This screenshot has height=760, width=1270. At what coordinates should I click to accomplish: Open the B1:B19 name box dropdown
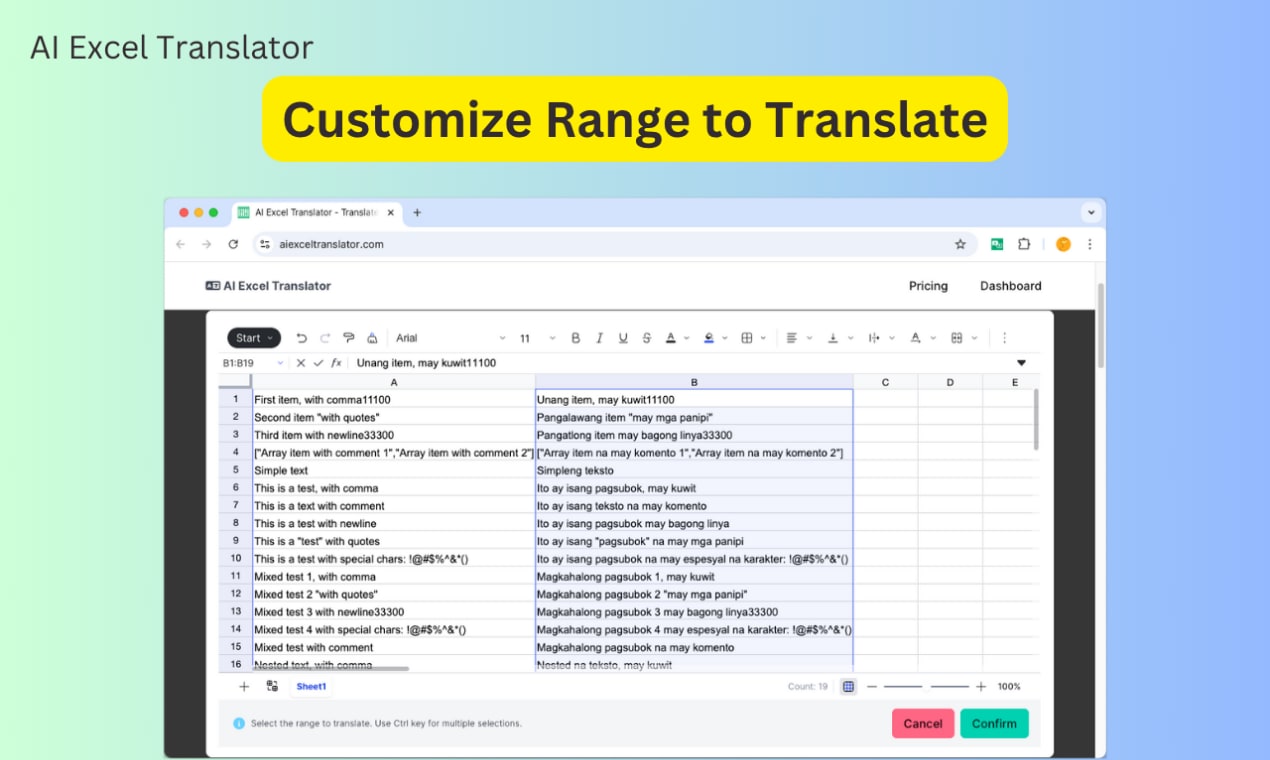(x=280, y=363)
